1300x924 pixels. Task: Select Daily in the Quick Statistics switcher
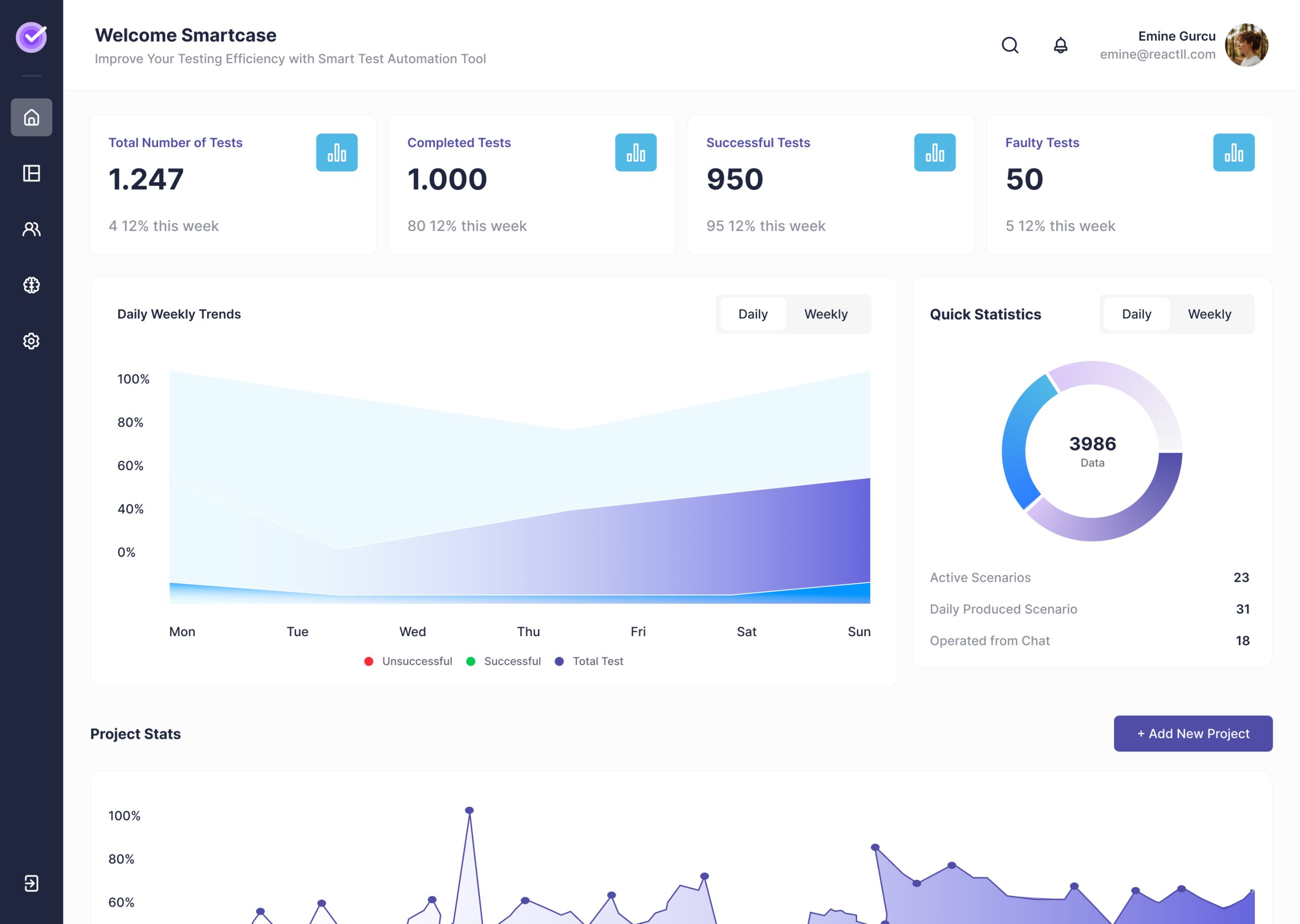point(1135,314)
